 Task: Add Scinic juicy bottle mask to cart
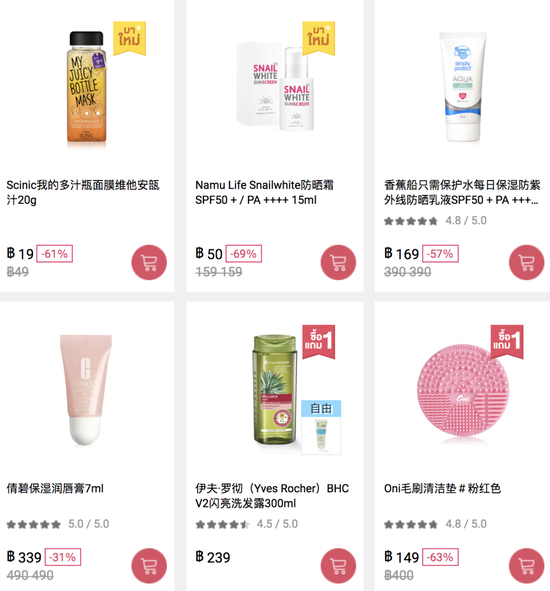[x=149, y=262]
